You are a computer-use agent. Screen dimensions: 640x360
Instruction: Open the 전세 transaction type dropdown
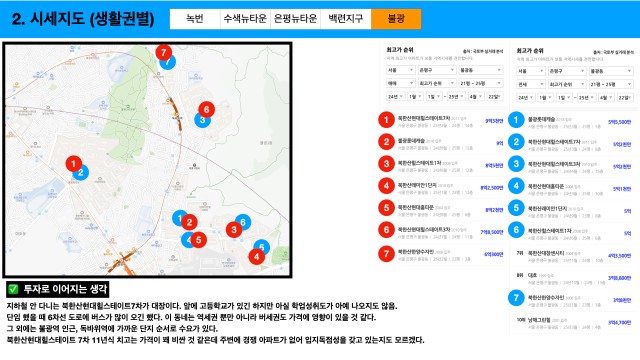(x=530, y=84)
